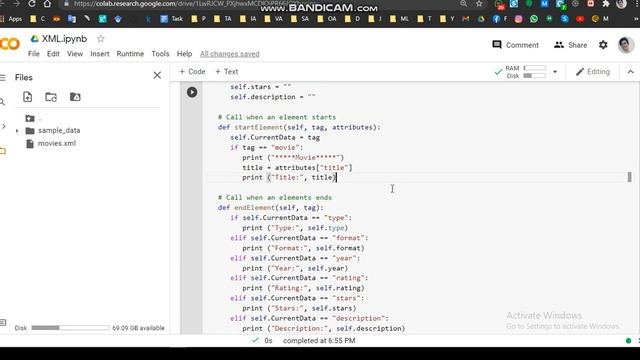Image resolution: width=640 pixels, height=360 pixels.
Task: Open the View menu
Action: [75, 54]
